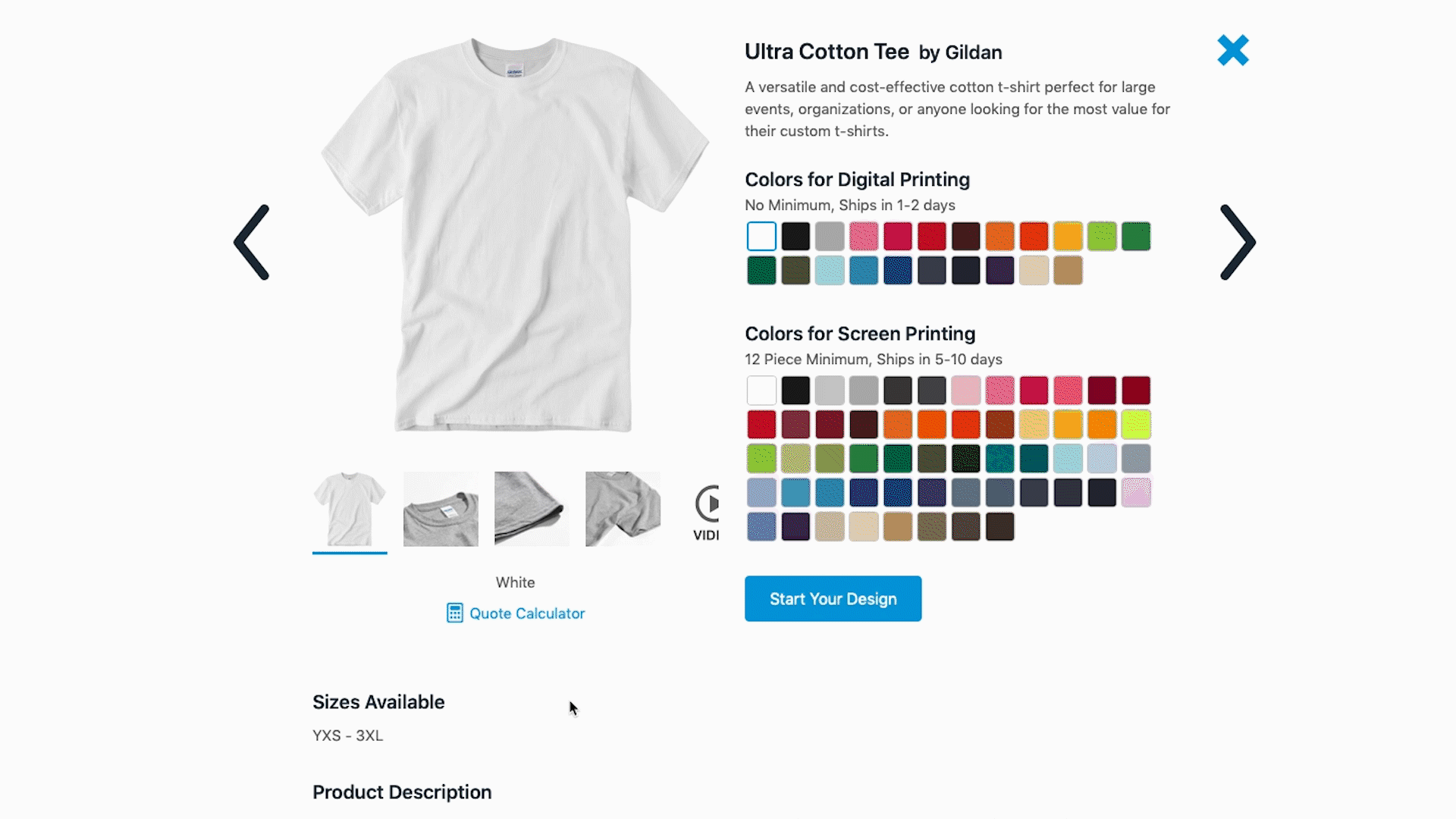1456x819 pixels.
Task: Click Colors for Screen Printing section header
Action: point(860,334)
